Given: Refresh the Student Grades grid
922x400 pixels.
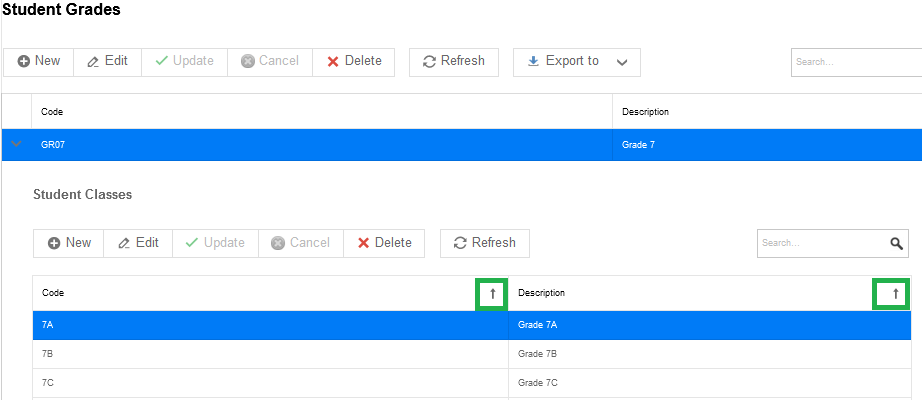Looking at the screenshot, I should 454,62.
